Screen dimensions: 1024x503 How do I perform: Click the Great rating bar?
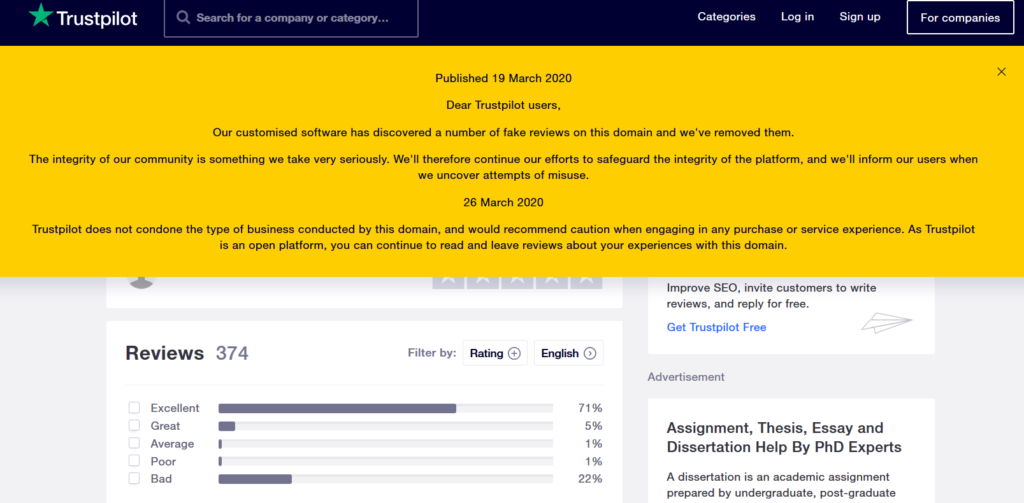click(x=385, y=426)
